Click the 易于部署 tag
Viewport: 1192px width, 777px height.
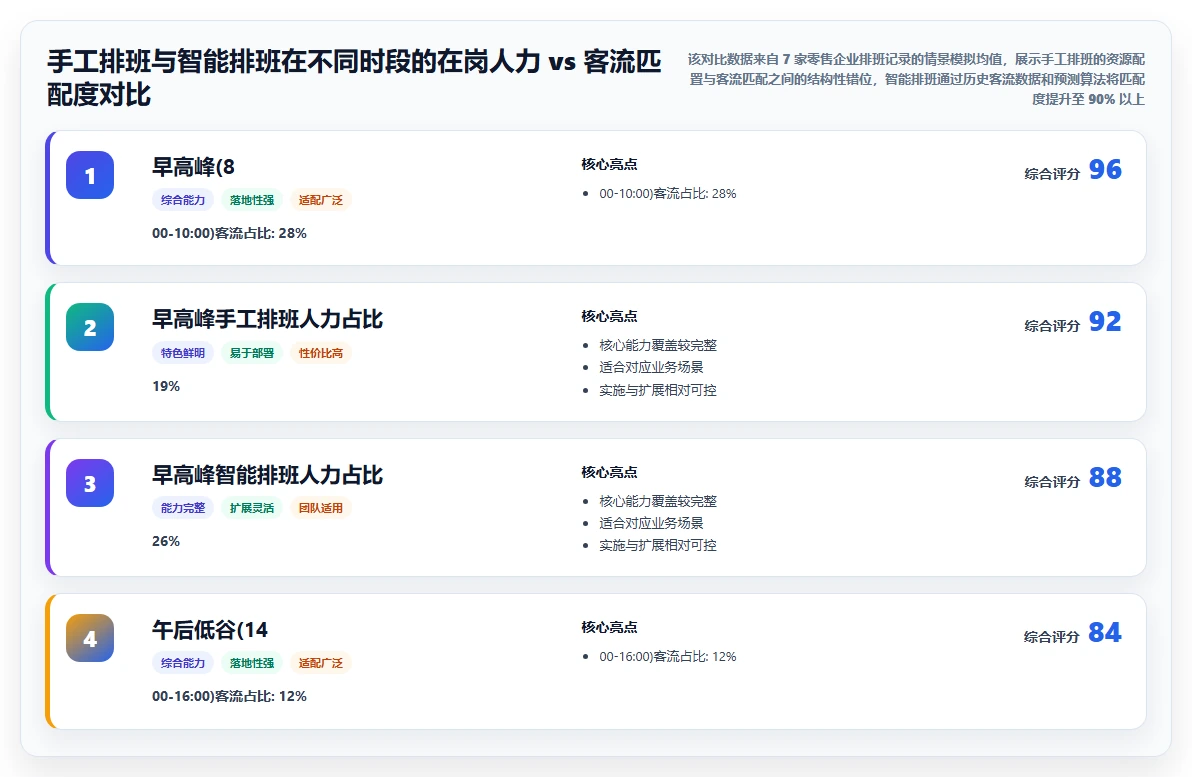(x=252, y=353)
